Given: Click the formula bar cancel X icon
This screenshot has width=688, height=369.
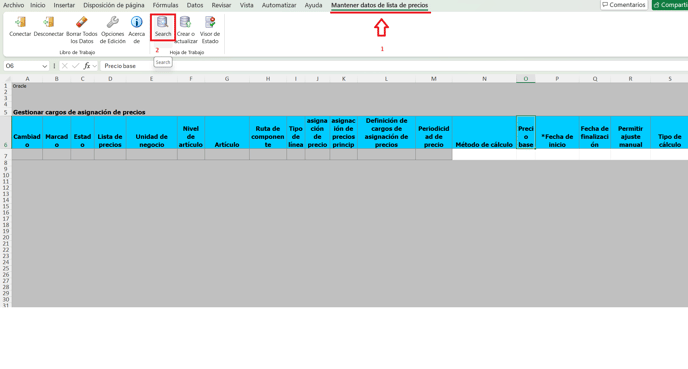Looking at the screenshot, I should [64, 66].
